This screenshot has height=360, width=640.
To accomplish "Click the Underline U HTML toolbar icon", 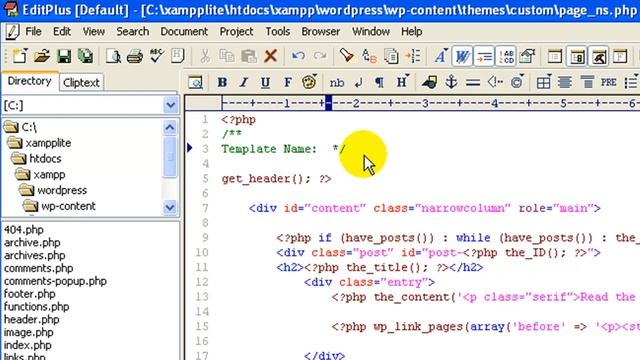I will pyautogui.click(x=265, y=82).
